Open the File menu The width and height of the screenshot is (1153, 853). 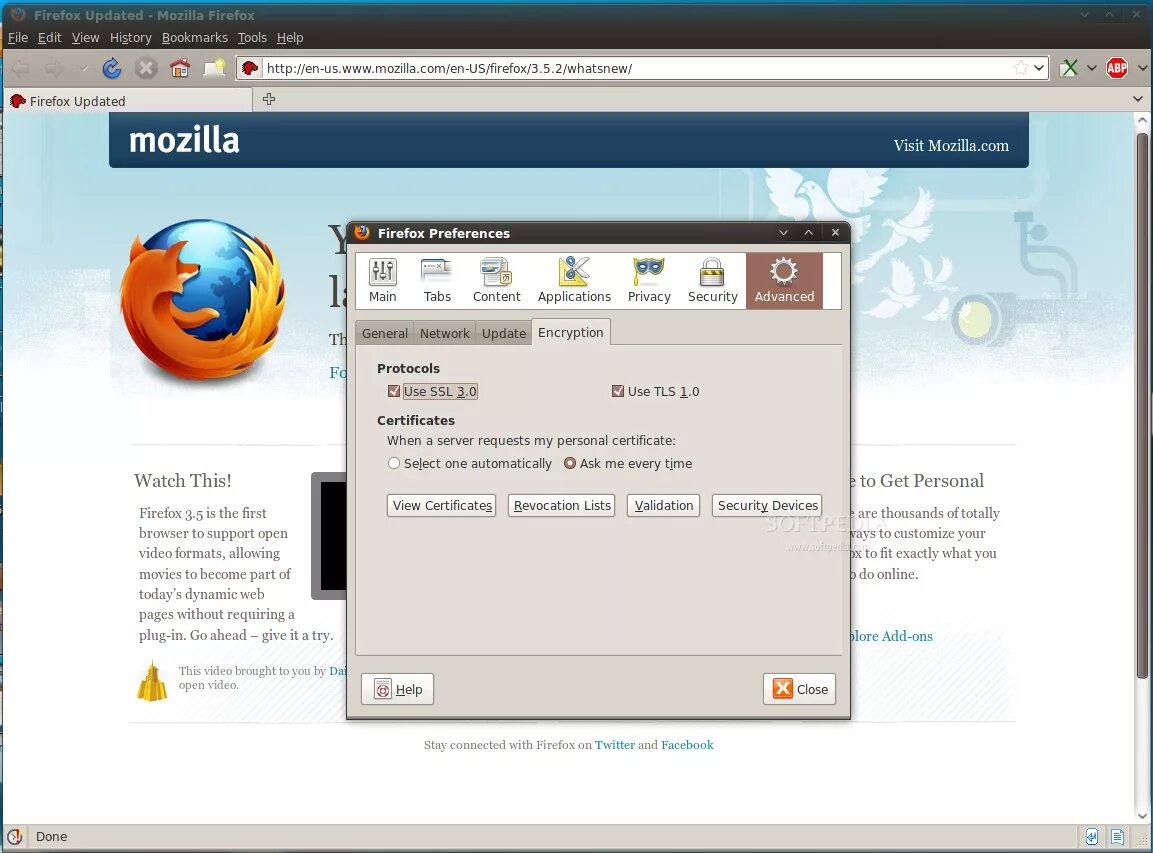[18, 38]
